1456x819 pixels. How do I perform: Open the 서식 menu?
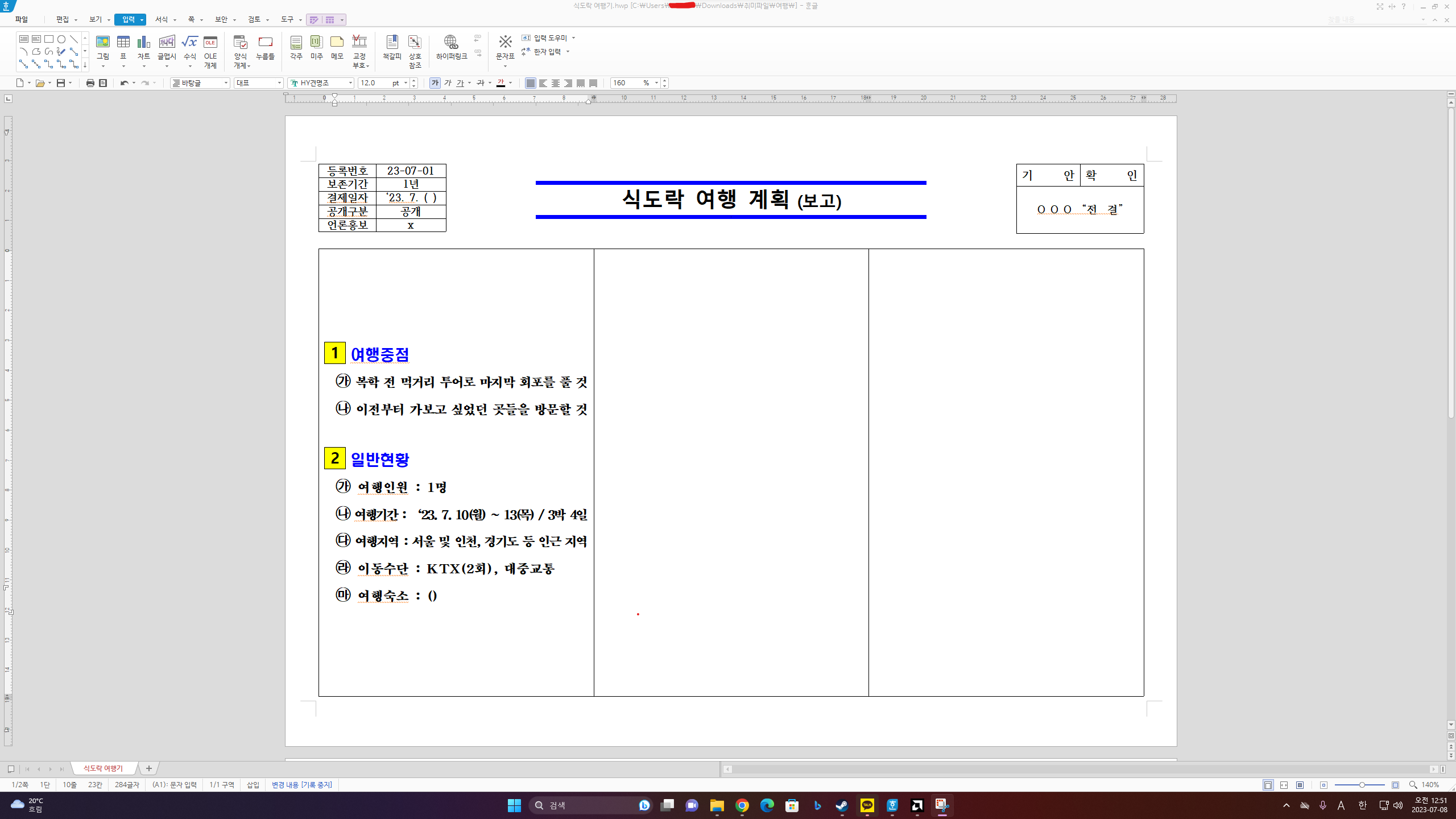(162, 19)
